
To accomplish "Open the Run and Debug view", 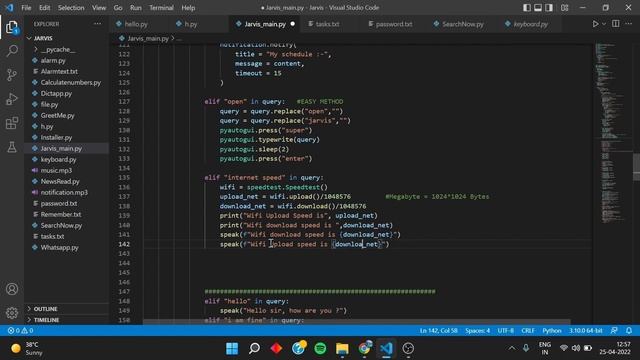I will click(12, 99).
